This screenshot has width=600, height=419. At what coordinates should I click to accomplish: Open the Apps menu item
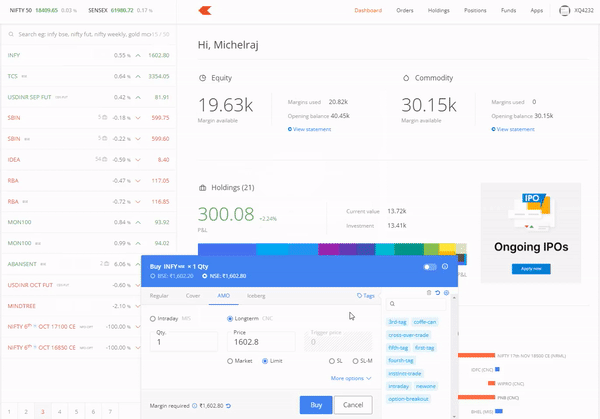(x=536, y=10)
